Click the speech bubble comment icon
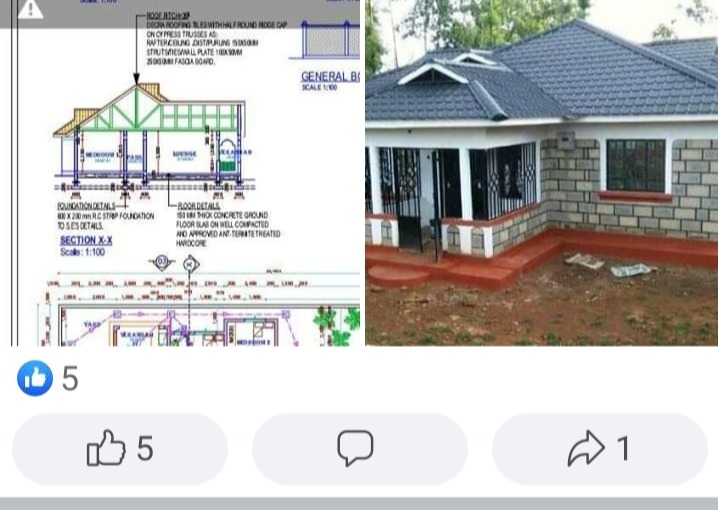Screen dimensions: 718x510 tap(355, 448)
